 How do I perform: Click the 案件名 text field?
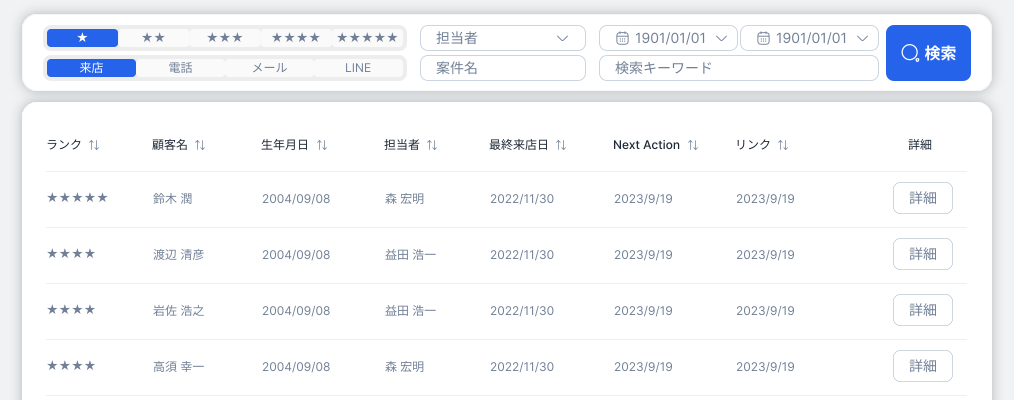pyautogui.click(x=503, y=68)
